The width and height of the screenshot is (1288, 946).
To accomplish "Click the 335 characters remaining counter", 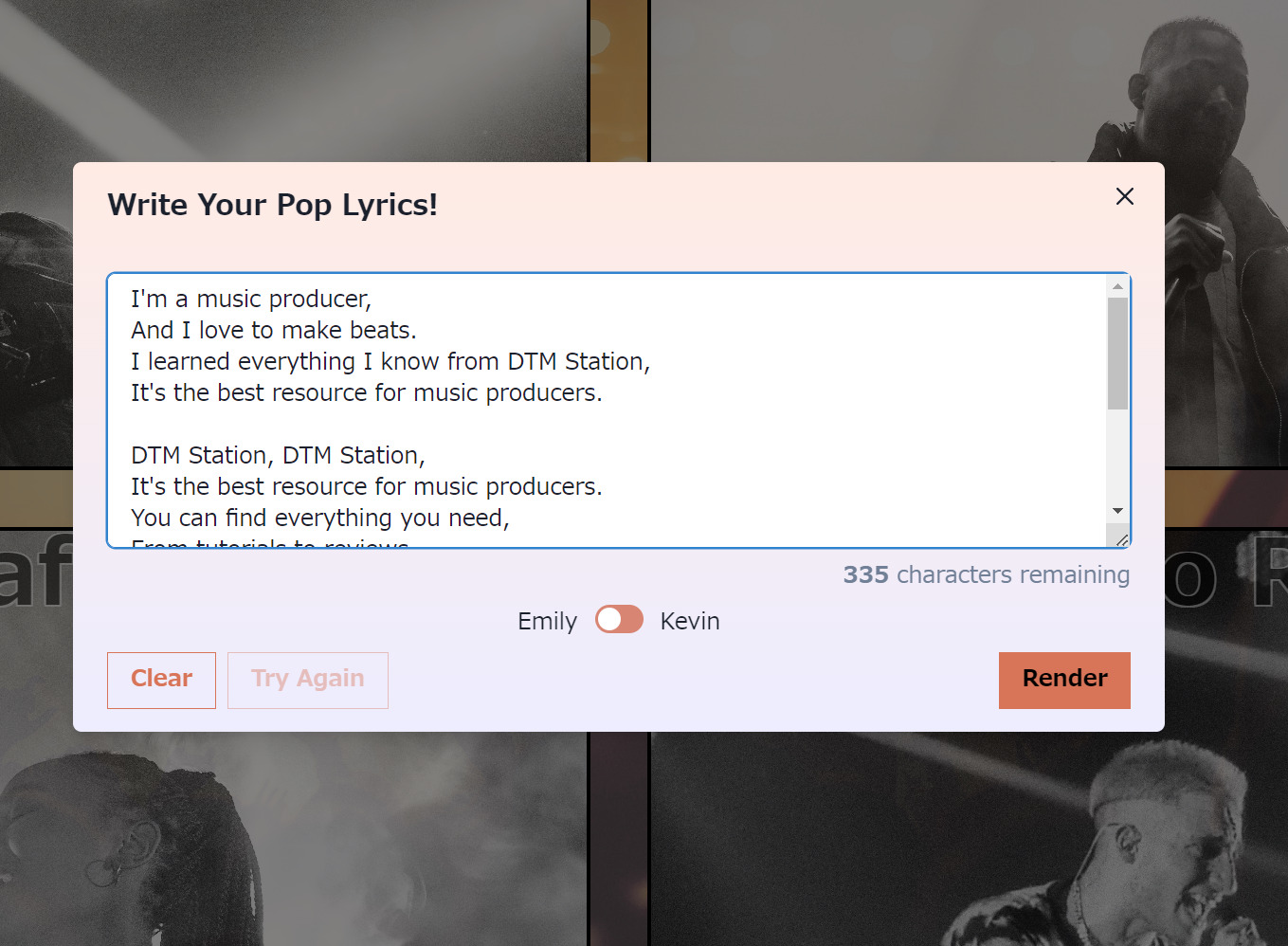I will 986,574.
